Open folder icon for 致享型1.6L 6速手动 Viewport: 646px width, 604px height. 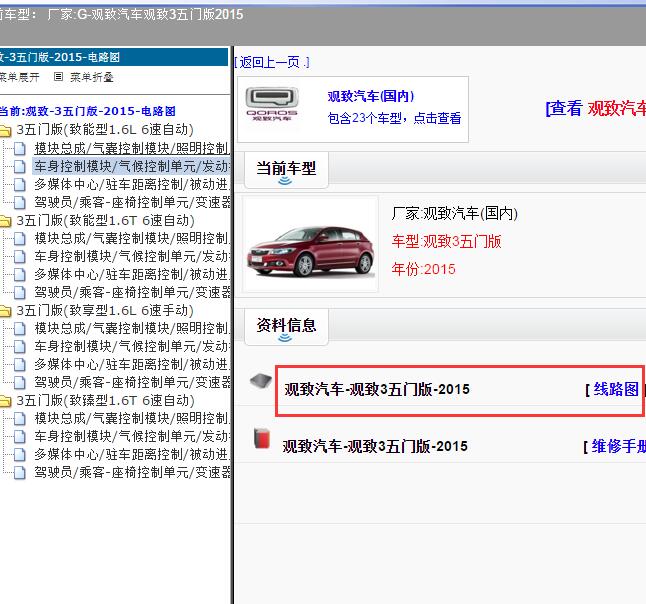click(x=5, y=311)
